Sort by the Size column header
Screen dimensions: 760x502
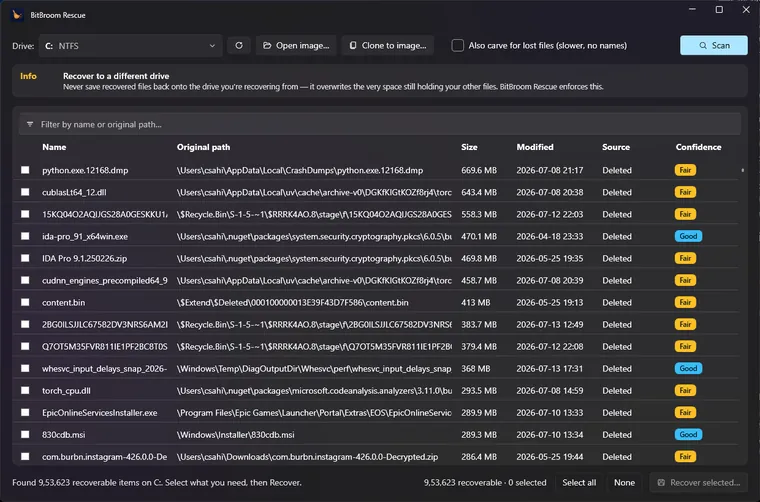[x=469, y=147]
